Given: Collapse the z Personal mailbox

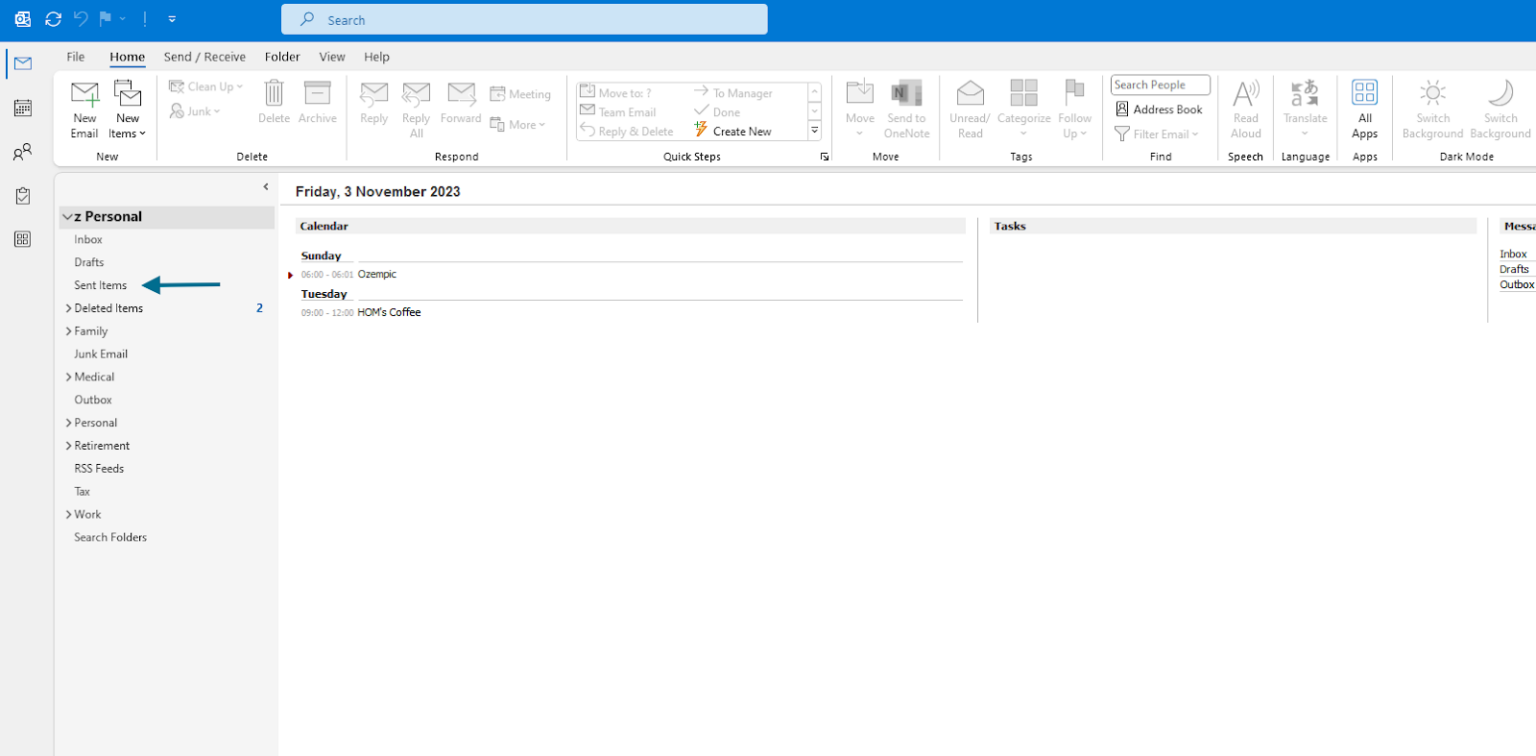Looking at the screenshot, I should coord(67,216).
